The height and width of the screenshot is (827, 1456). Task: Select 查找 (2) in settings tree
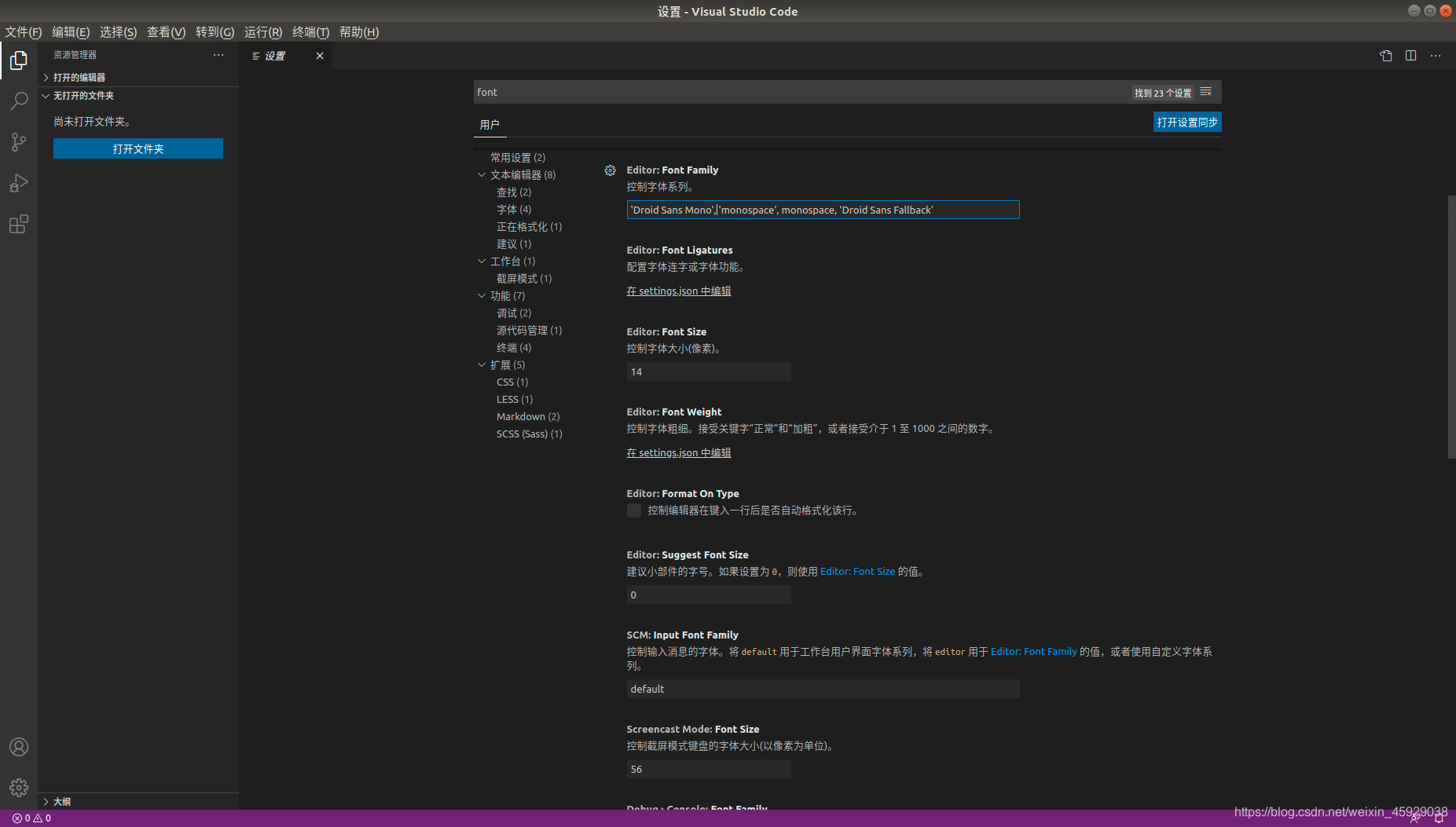click(514, 192)
